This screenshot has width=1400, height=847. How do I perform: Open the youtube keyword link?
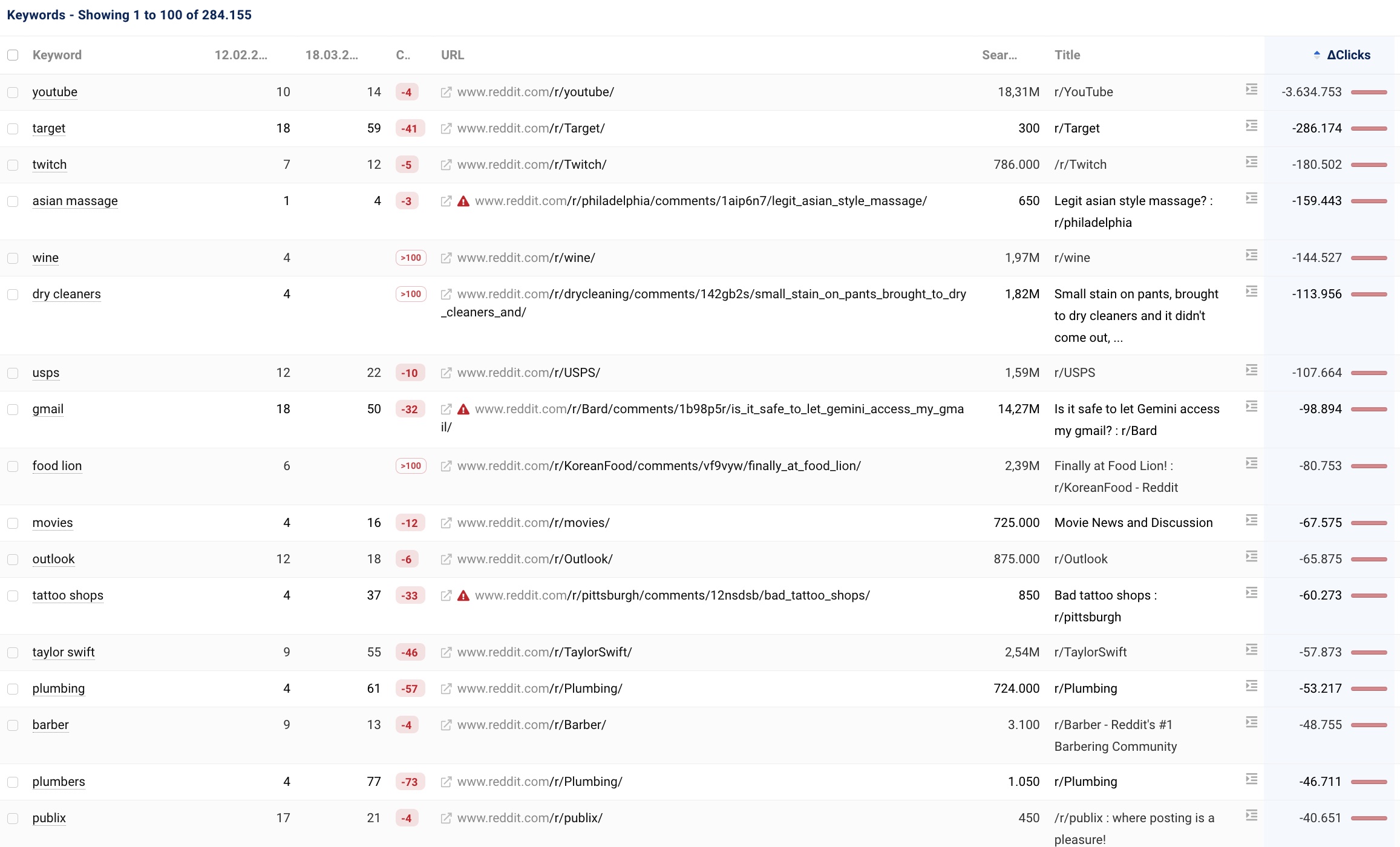click(x=54, y=92)
